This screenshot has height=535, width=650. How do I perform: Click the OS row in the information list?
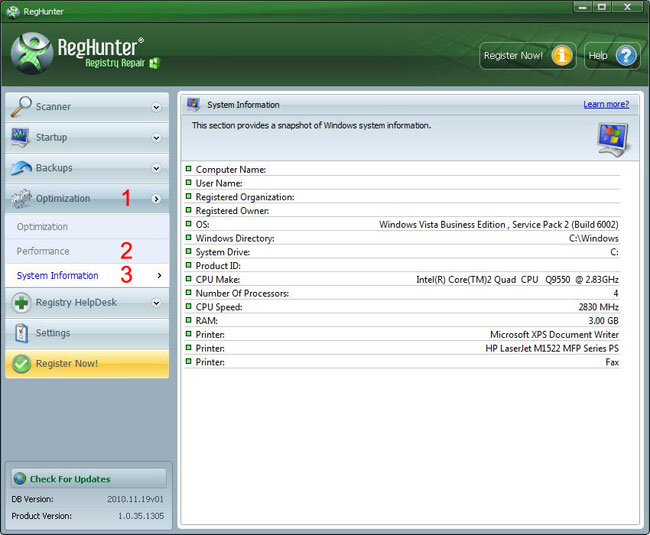(402, 225)
